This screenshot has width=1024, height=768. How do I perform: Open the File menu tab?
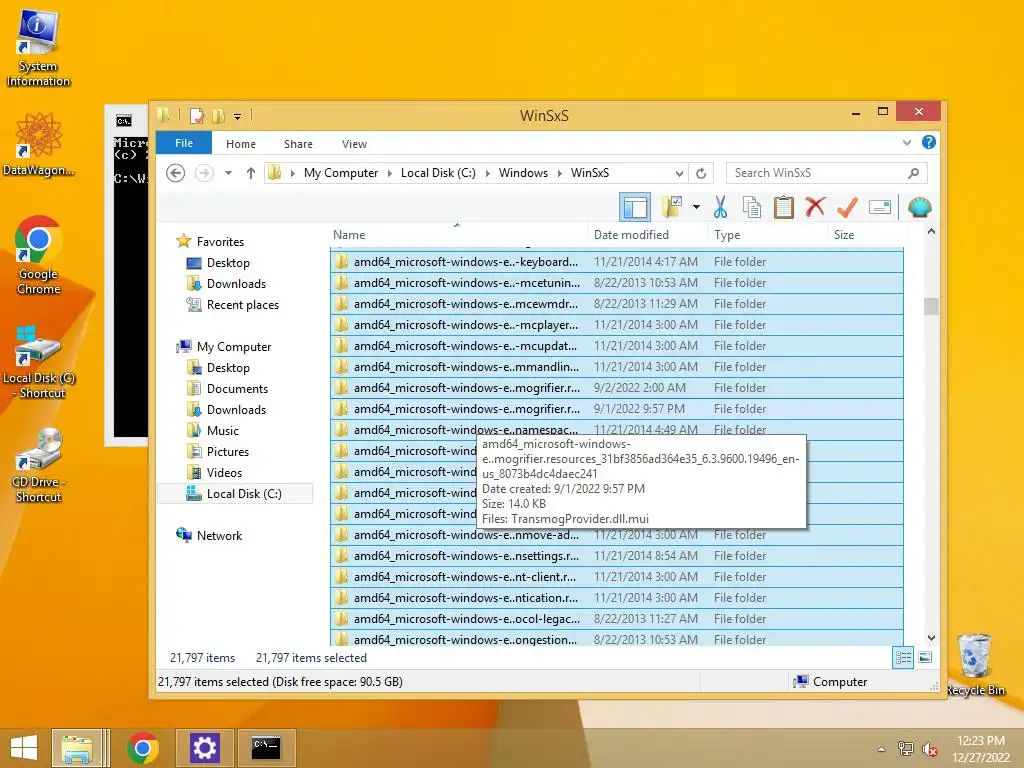point(184,143)
